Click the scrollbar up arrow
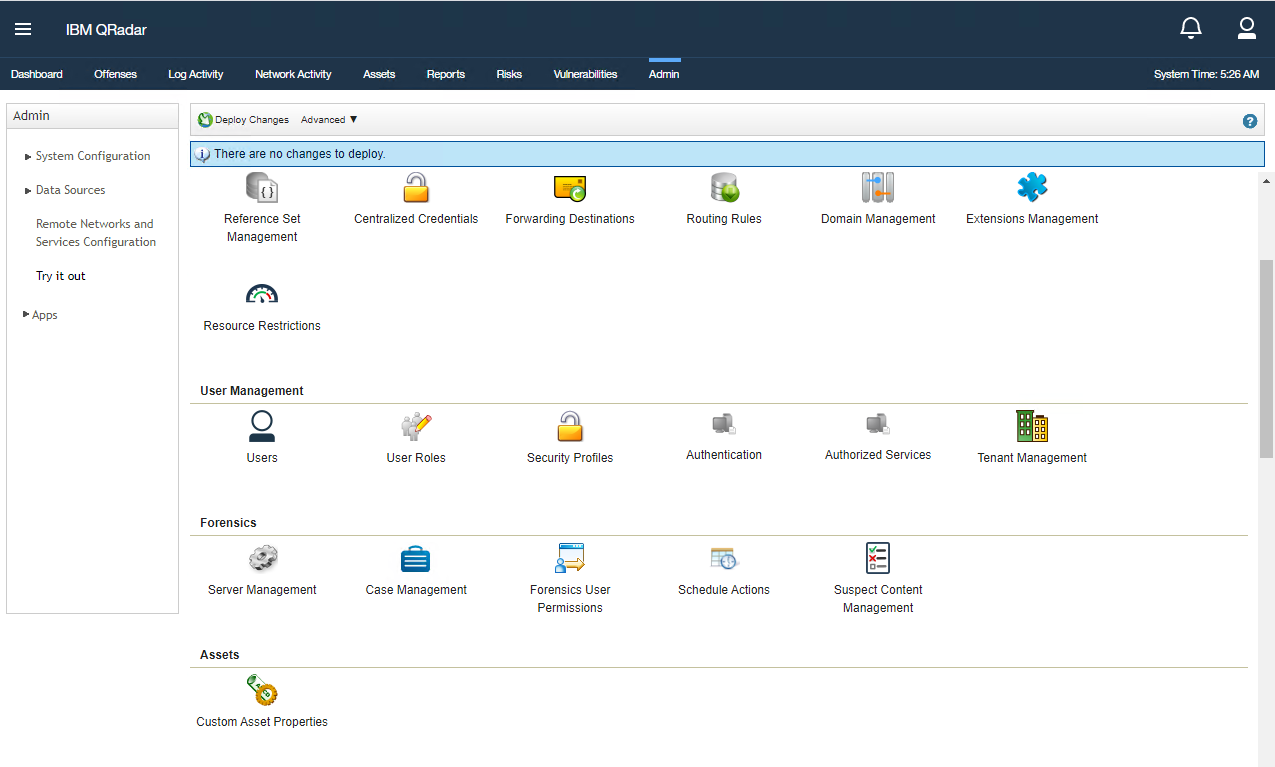The image size is (1275, 767). tap(1266, 181)
